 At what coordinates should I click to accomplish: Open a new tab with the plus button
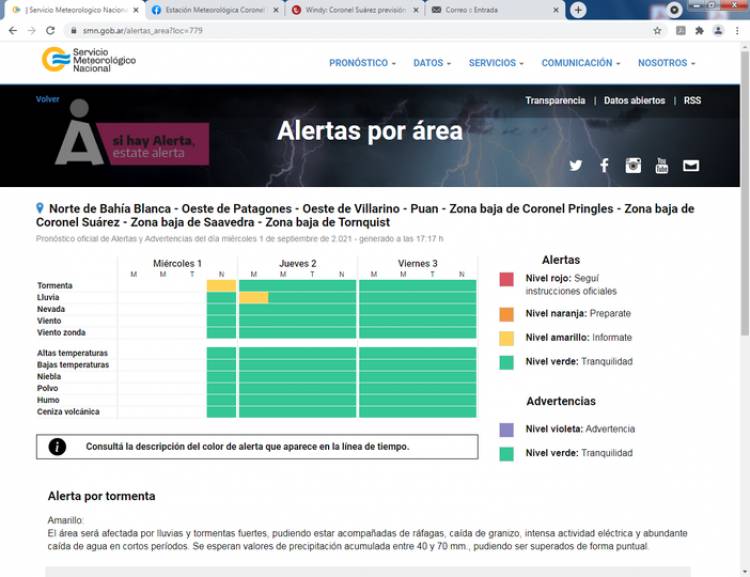click(578, 10)
